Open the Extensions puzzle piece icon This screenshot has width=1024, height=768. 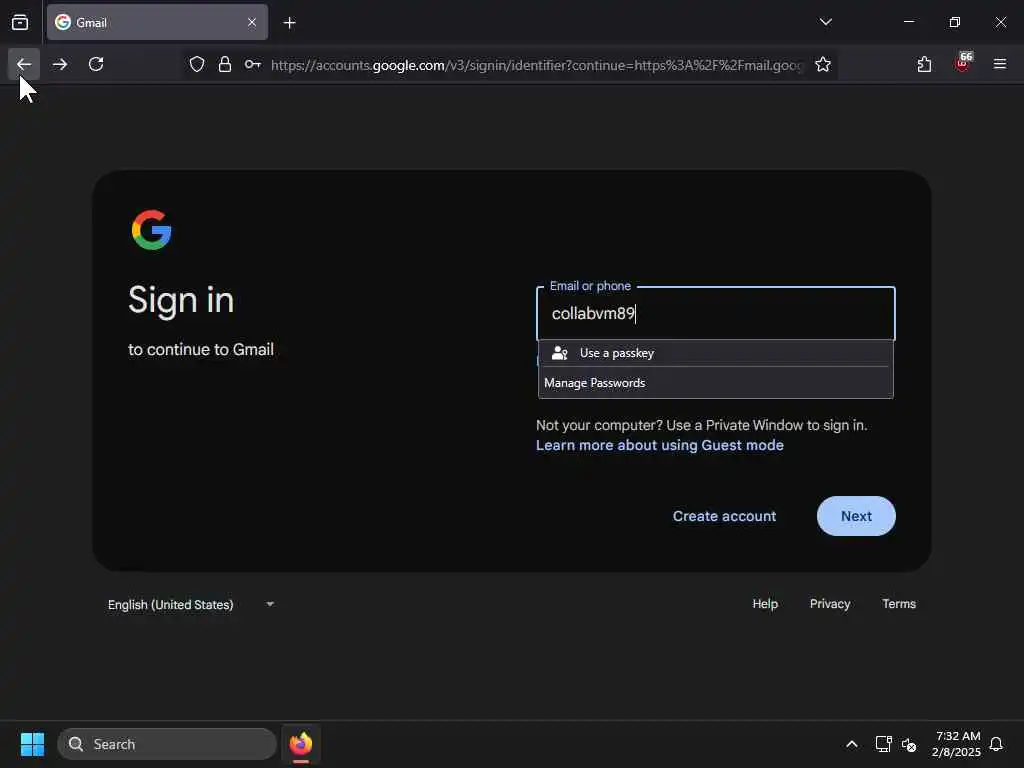pos(924,64)
